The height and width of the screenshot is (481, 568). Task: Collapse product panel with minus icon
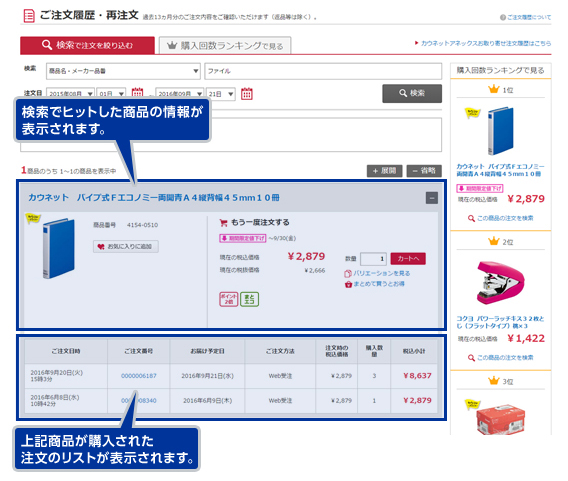(x=431, y=198)
